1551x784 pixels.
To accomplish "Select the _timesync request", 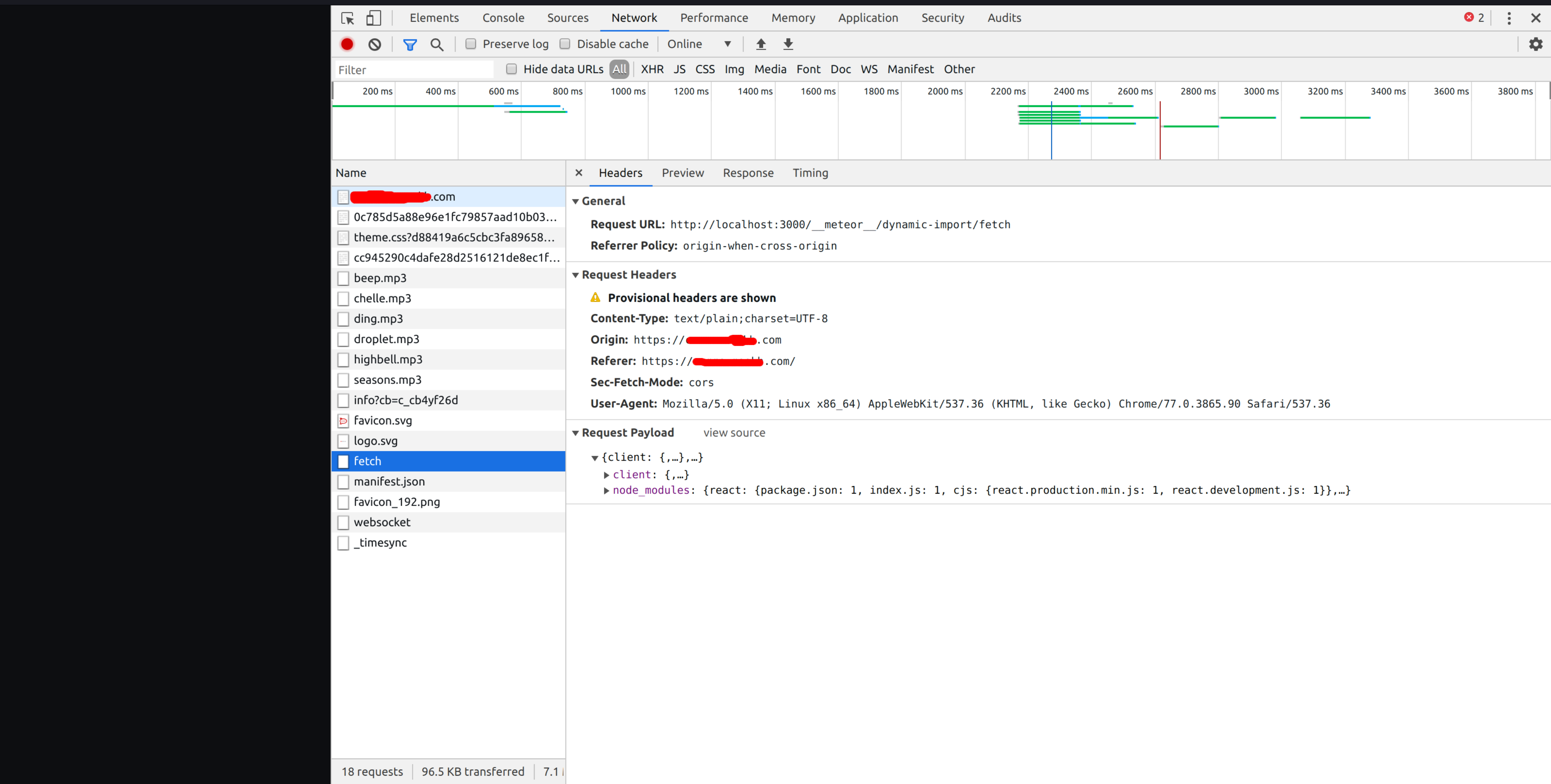I will pyautogui.click(x=448, y=543).
